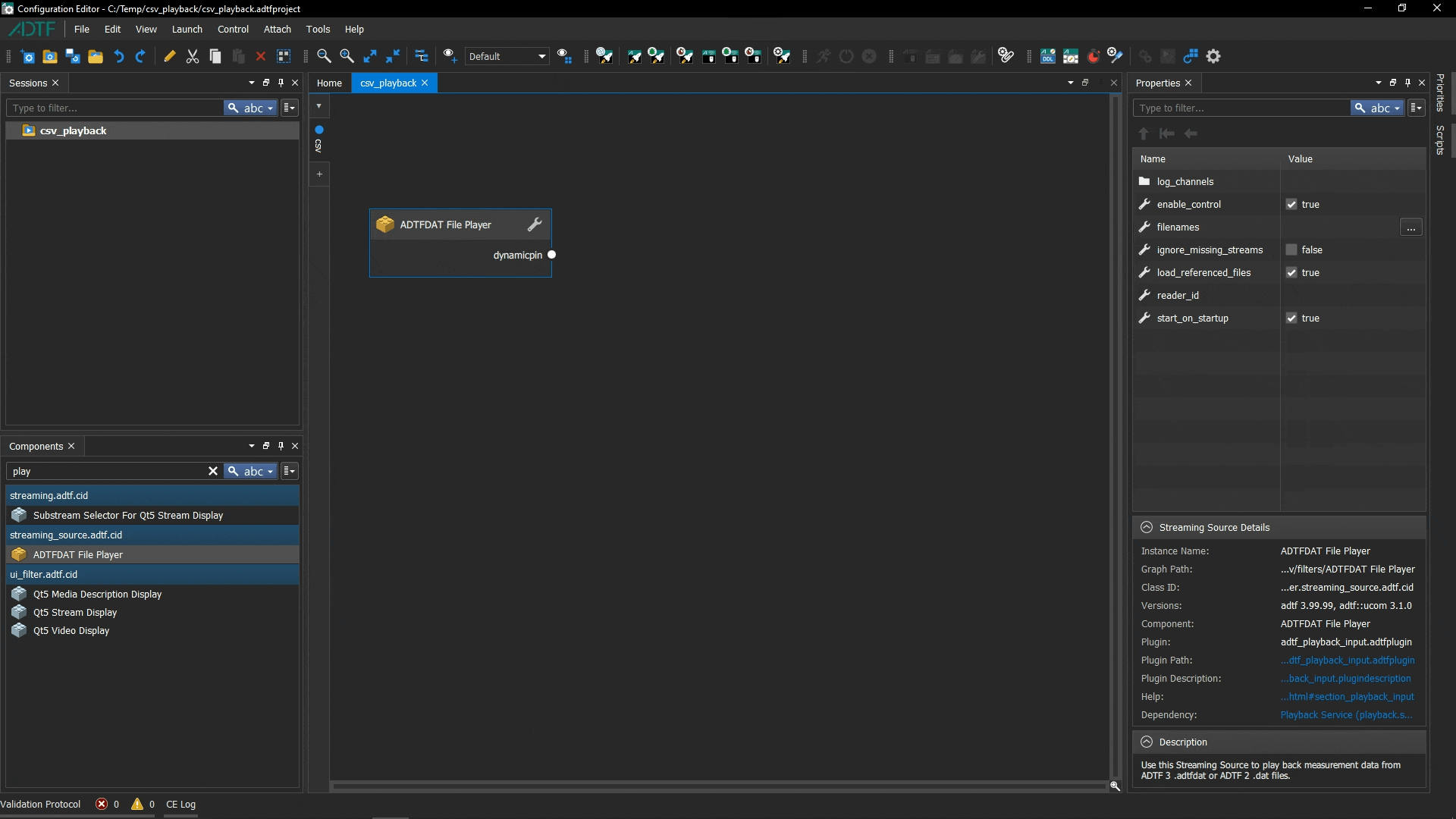
Task: Click the collapse arrows icon in toolbar
Action: click(x=393, y=56)
